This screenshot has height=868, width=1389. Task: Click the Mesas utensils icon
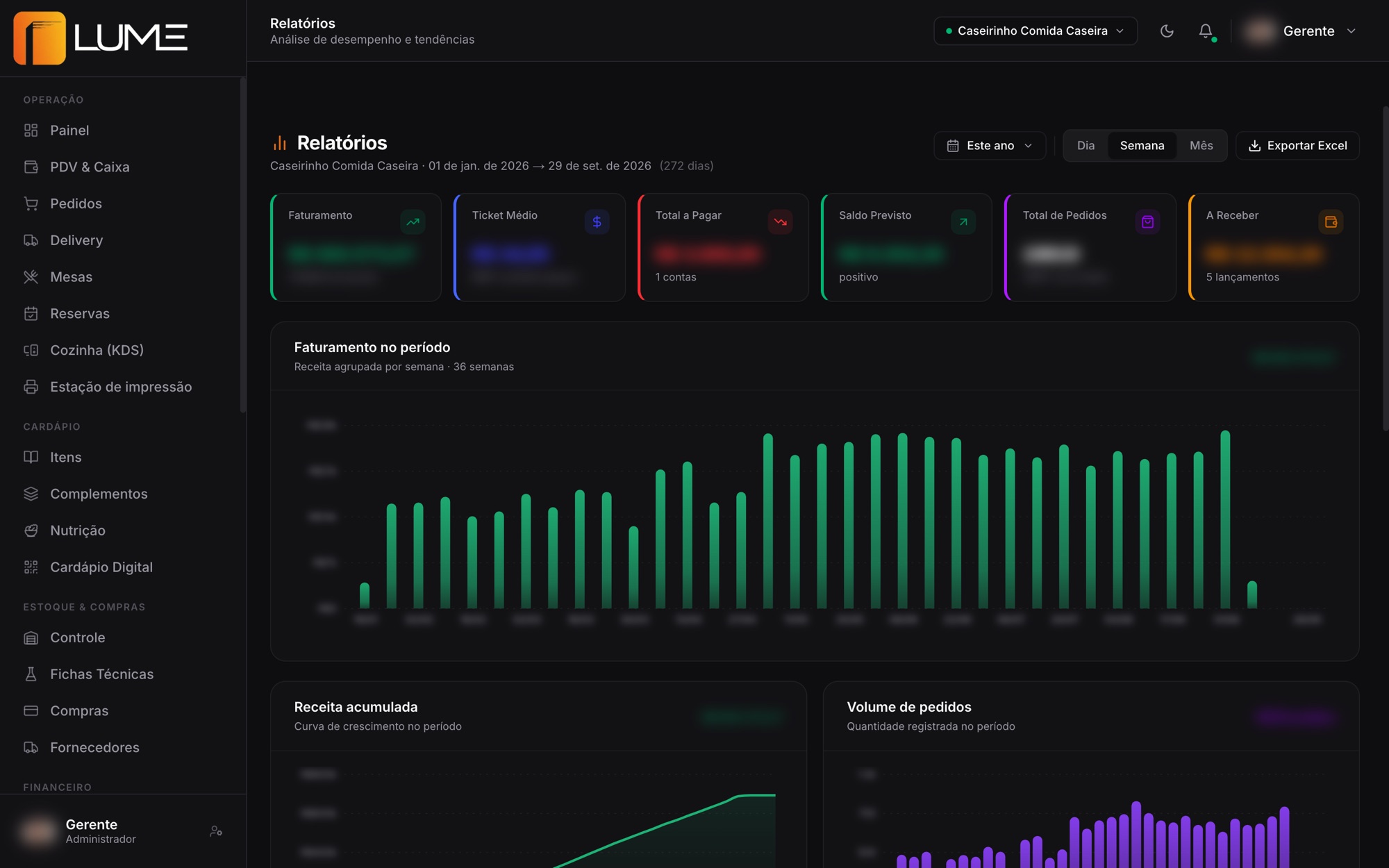point(31,277)
